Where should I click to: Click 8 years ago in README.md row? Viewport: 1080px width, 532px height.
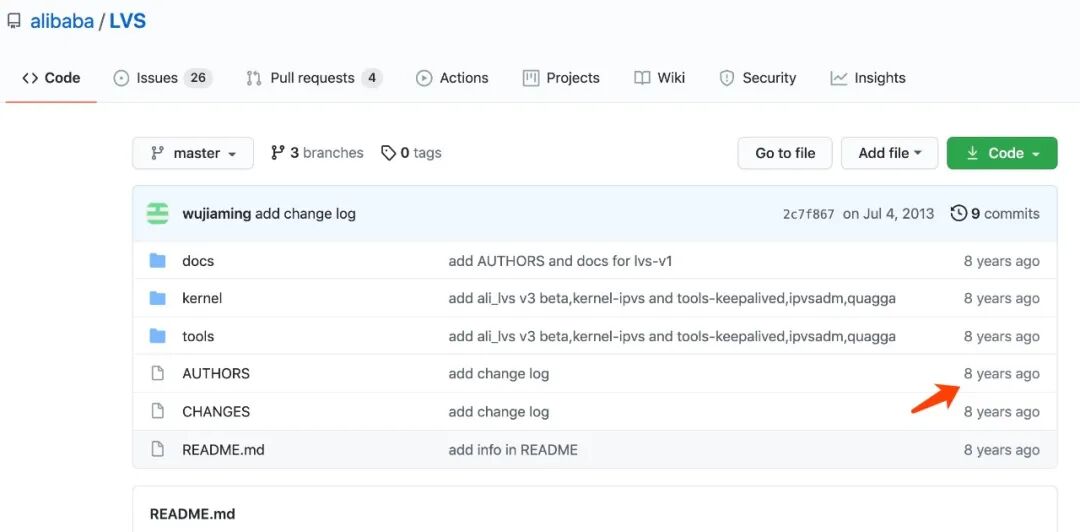(1001, 450)
